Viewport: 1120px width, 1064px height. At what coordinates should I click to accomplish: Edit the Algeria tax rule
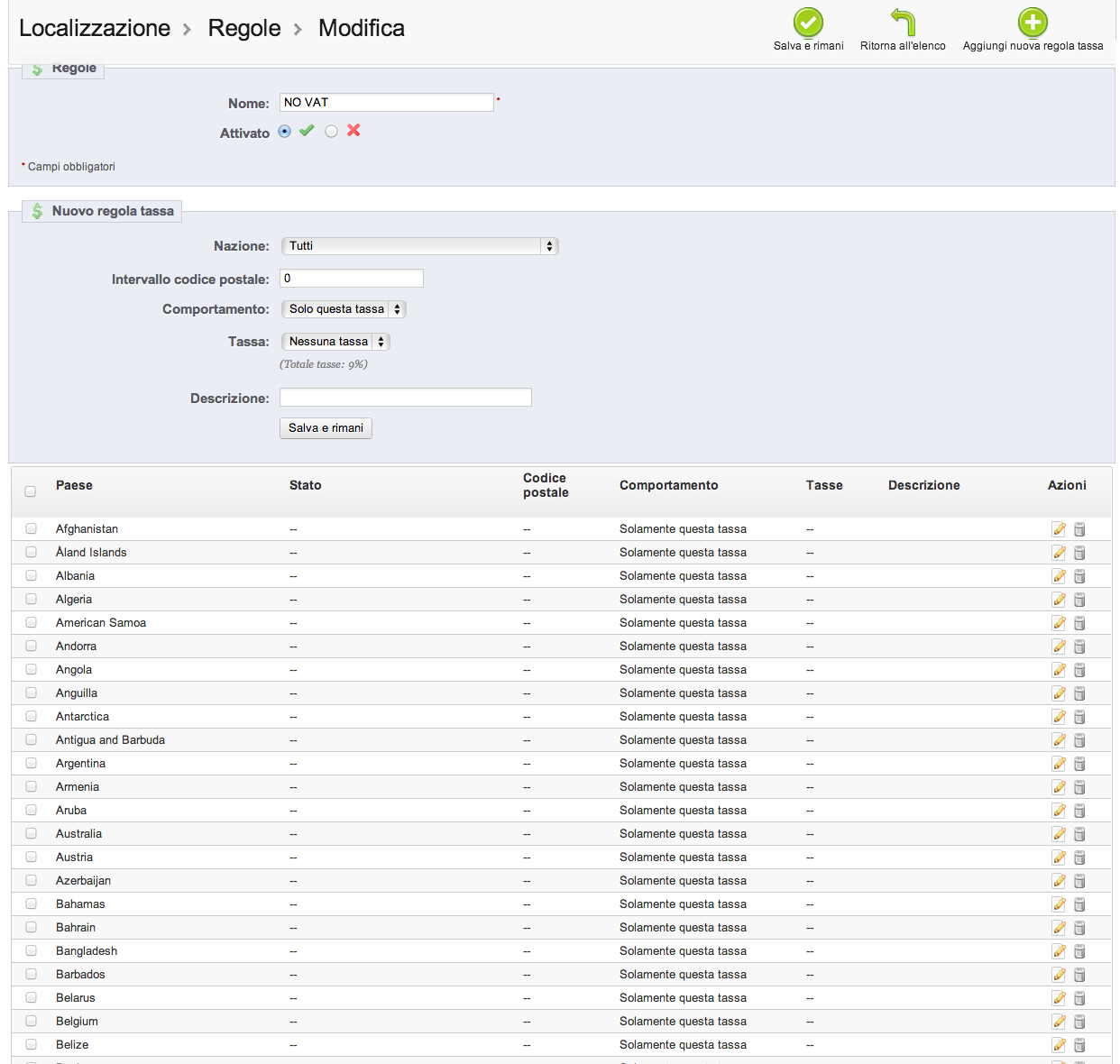(1059, 600)
